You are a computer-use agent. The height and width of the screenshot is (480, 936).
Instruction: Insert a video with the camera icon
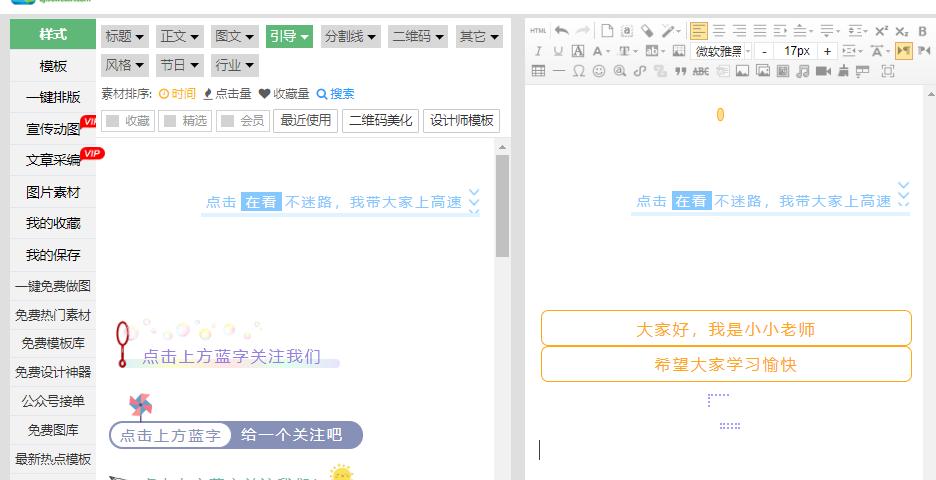click(x=823, y=71)
